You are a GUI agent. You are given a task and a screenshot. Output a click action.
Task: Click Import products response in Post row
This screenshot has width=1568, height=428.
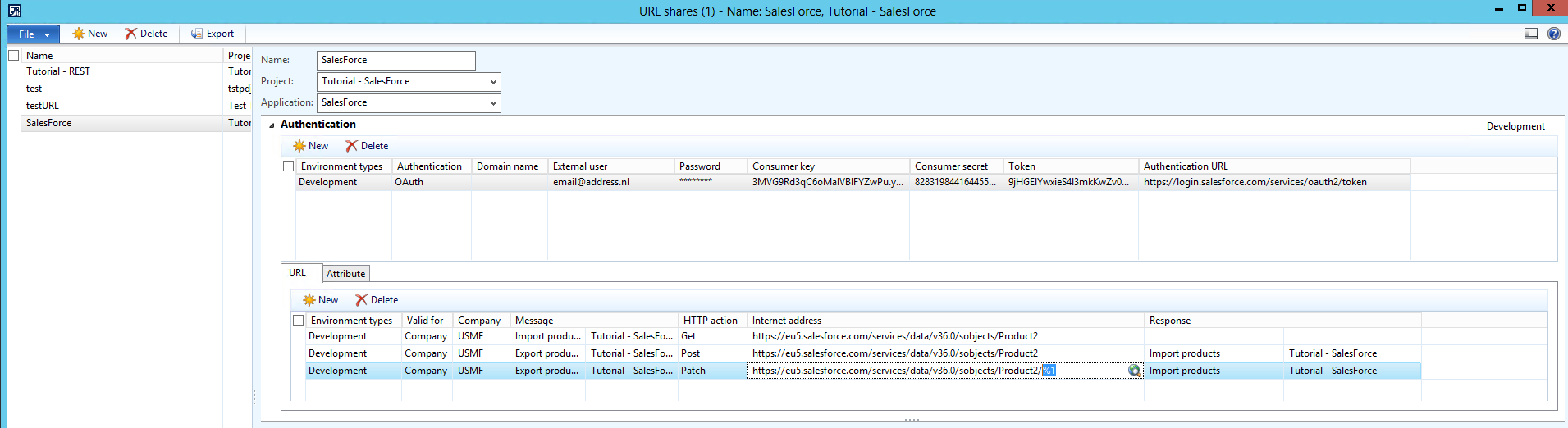1214,353
